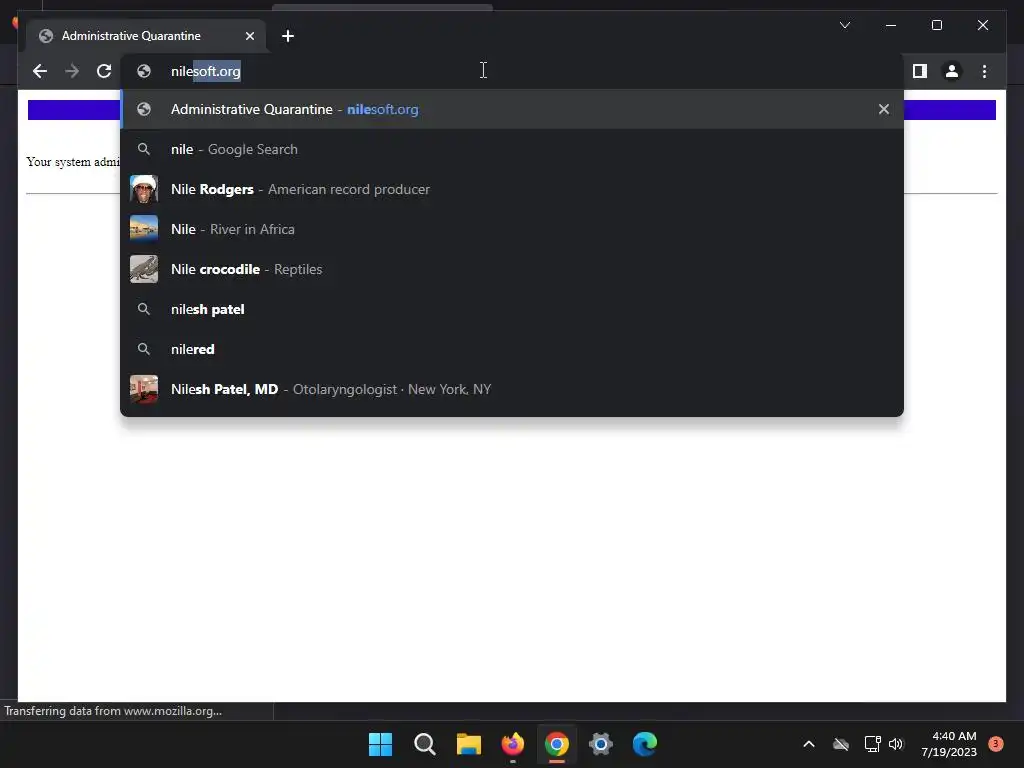Open the network tray icon
This screenshot has height=768, width=1024.
pos(872,744)
